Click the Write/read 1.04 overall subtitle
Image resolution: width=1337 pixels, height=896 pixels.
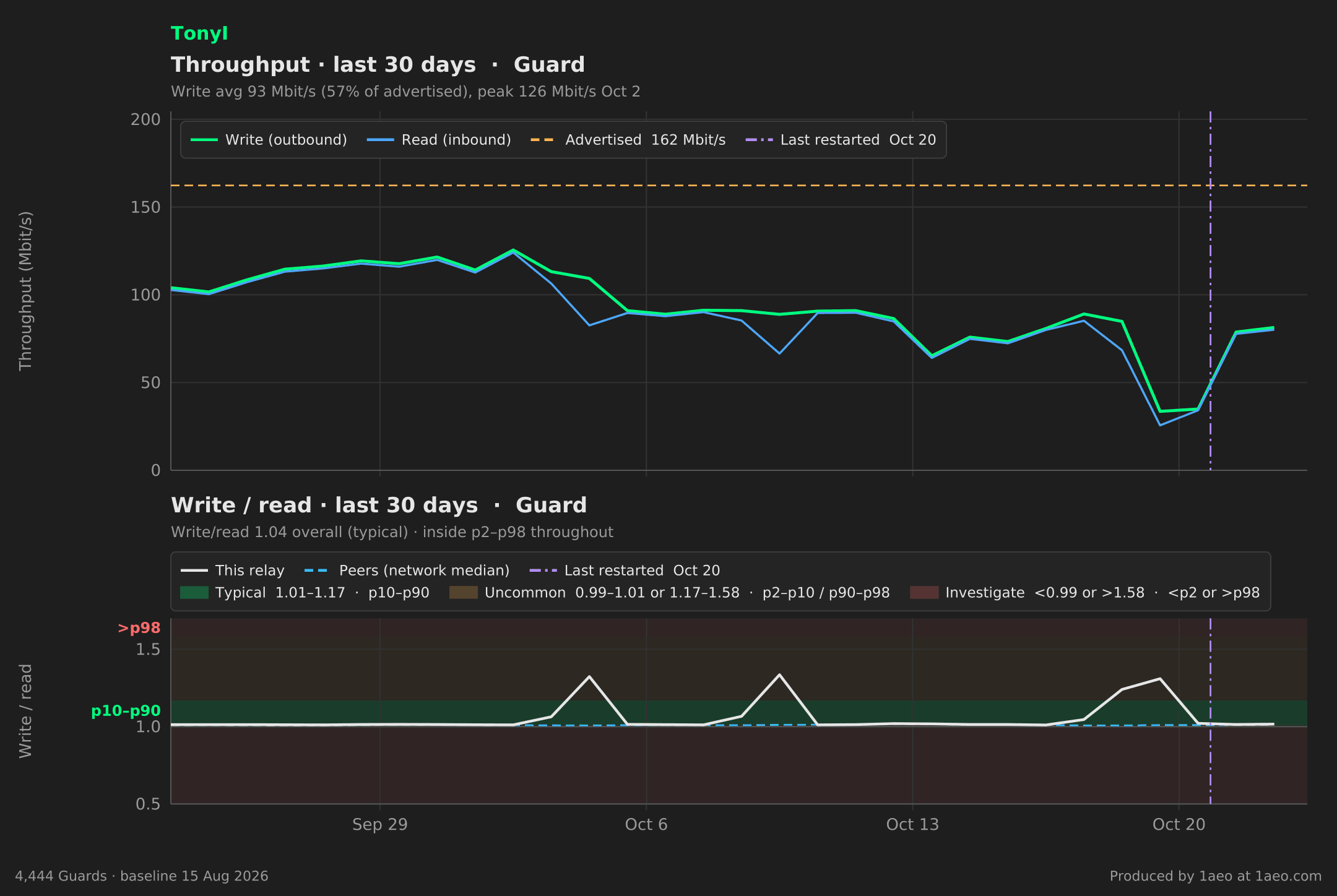(x=392, y=532)
